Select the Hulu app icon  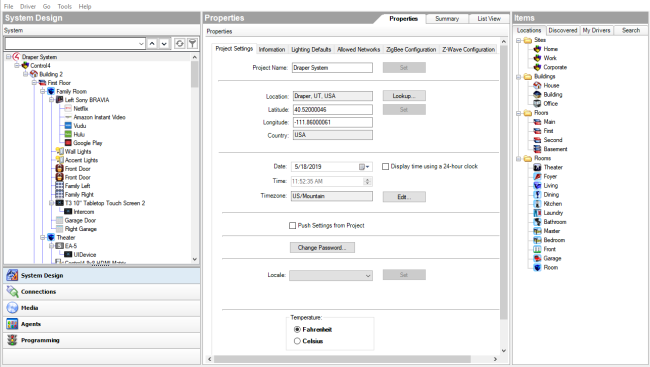click(68, 134)
